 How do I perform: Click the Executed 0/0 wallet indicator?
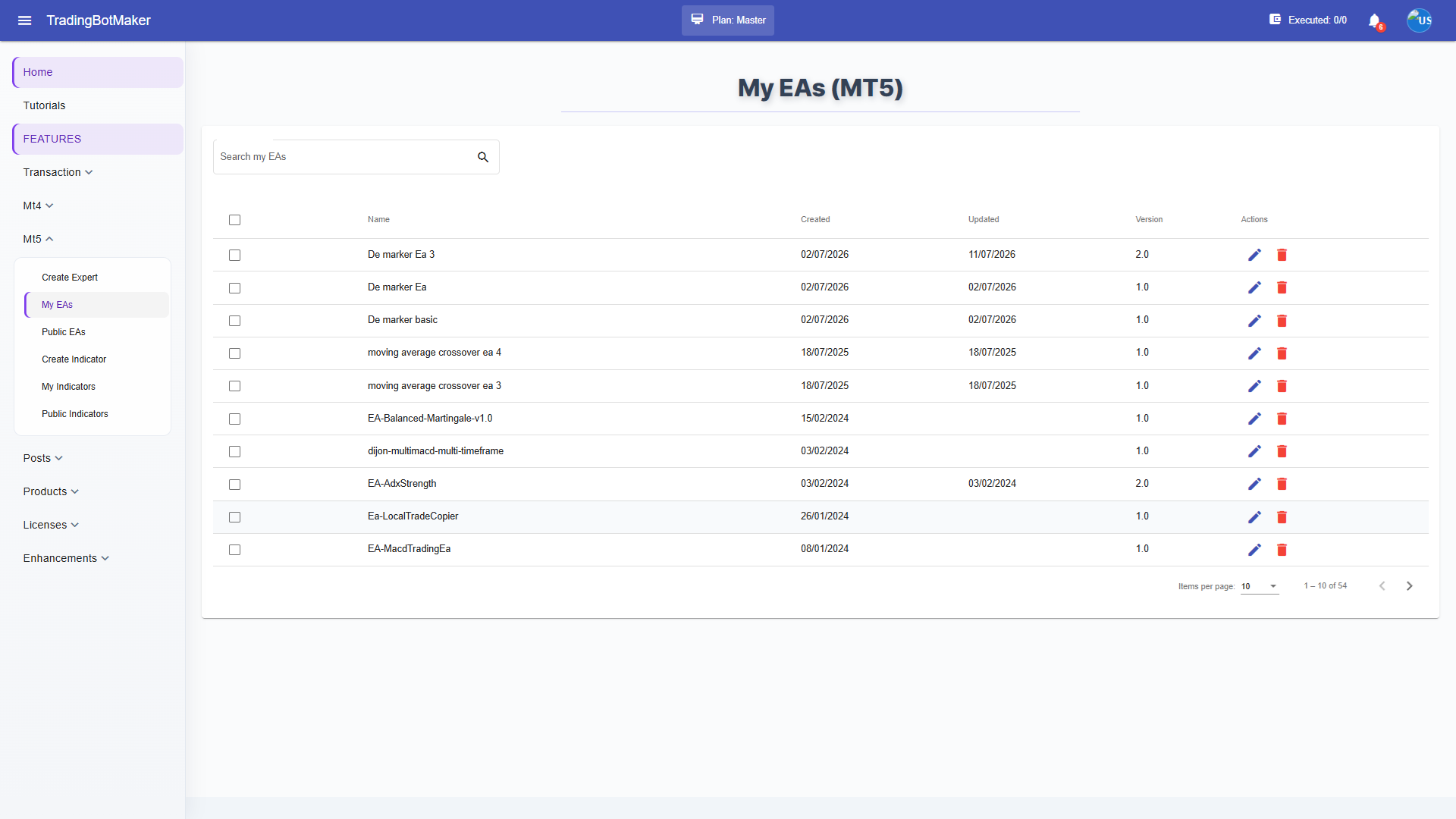point(1308,20)
